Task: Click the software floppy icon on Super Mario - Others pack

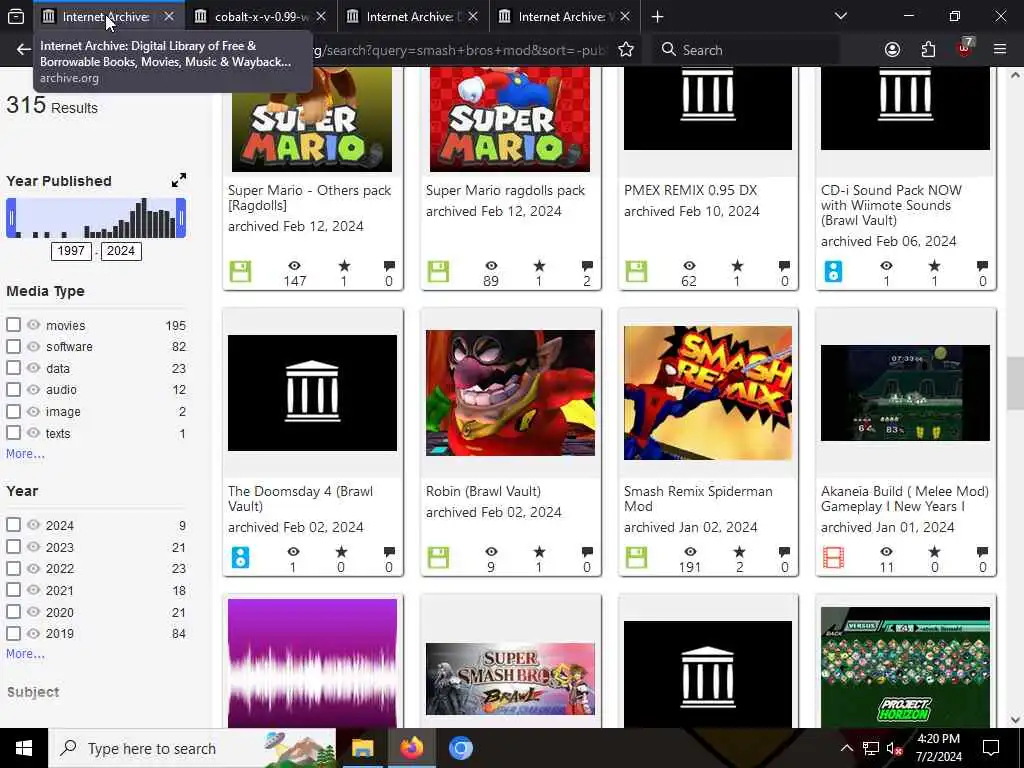Action: 240,271
